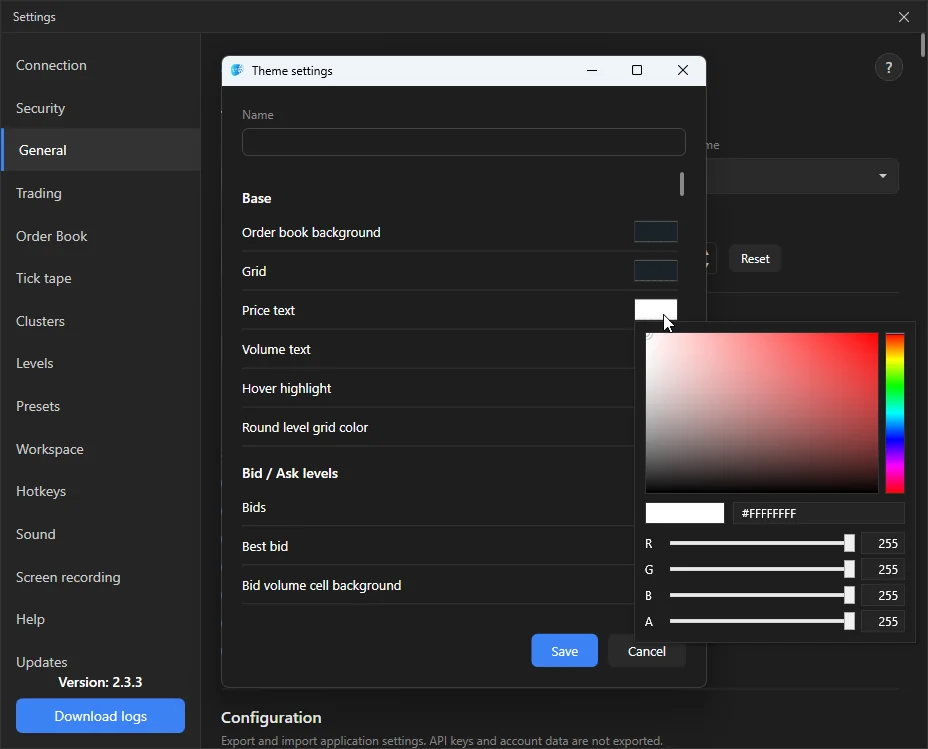This screenshot has height=749, width=928.
Task: Click the Hover highlight row label
Action: (x=286, y=389)
